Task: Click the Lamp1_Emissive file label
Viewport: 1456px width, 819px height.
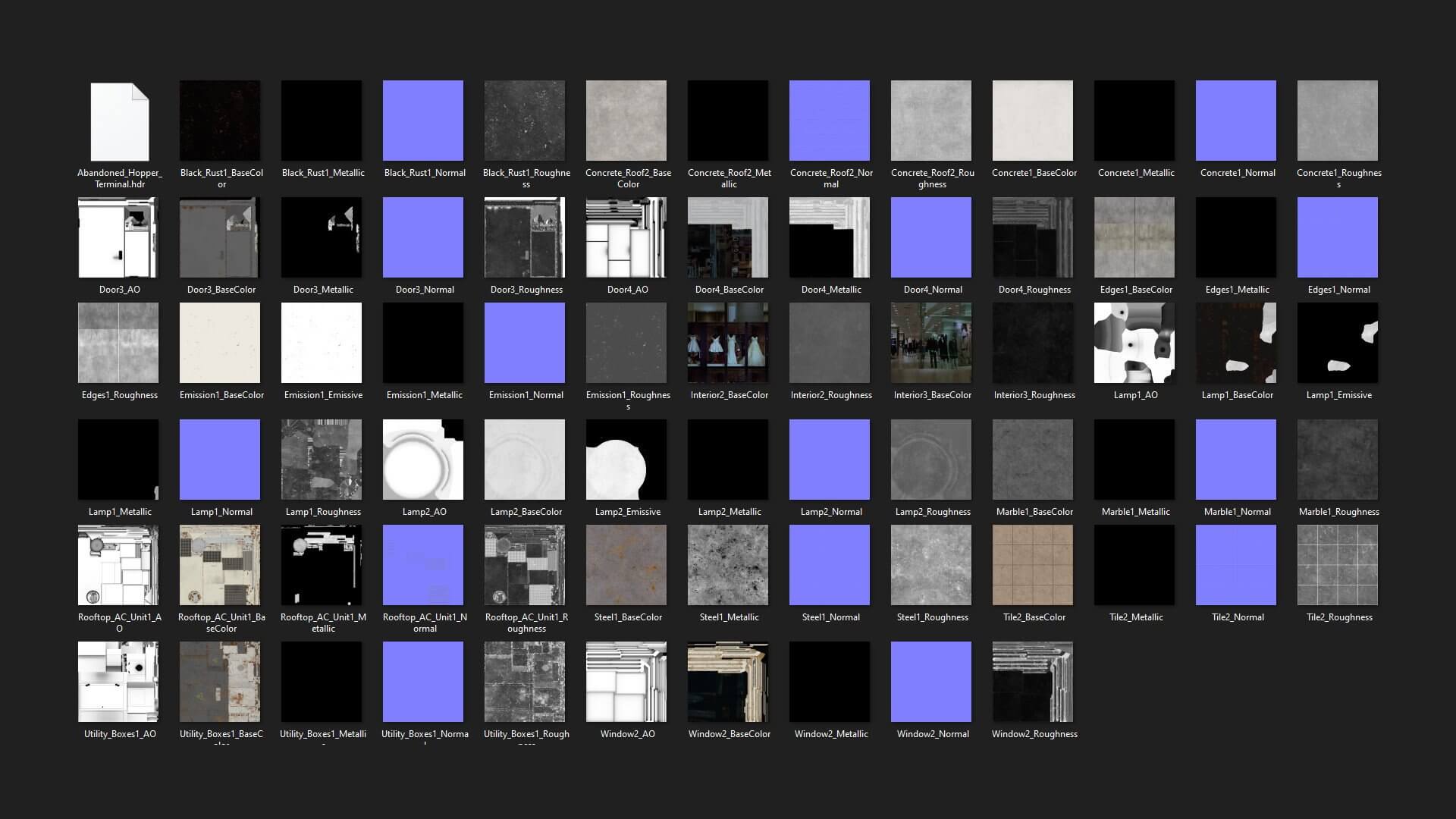Action: pyautogui.click(x=1338, y=395)
